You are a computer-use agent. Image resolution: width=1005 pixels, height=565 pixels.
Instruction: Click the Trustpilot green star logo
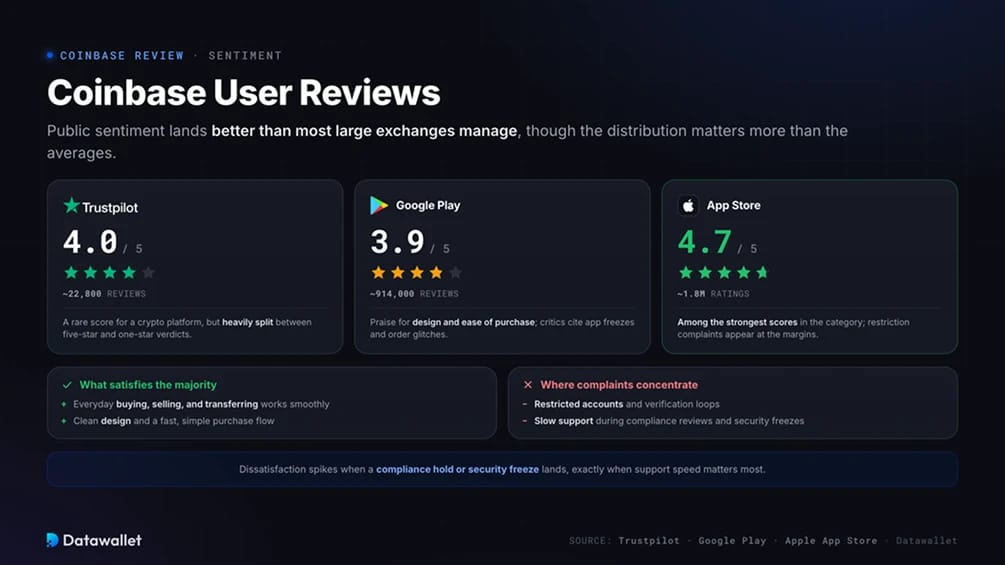71,205
